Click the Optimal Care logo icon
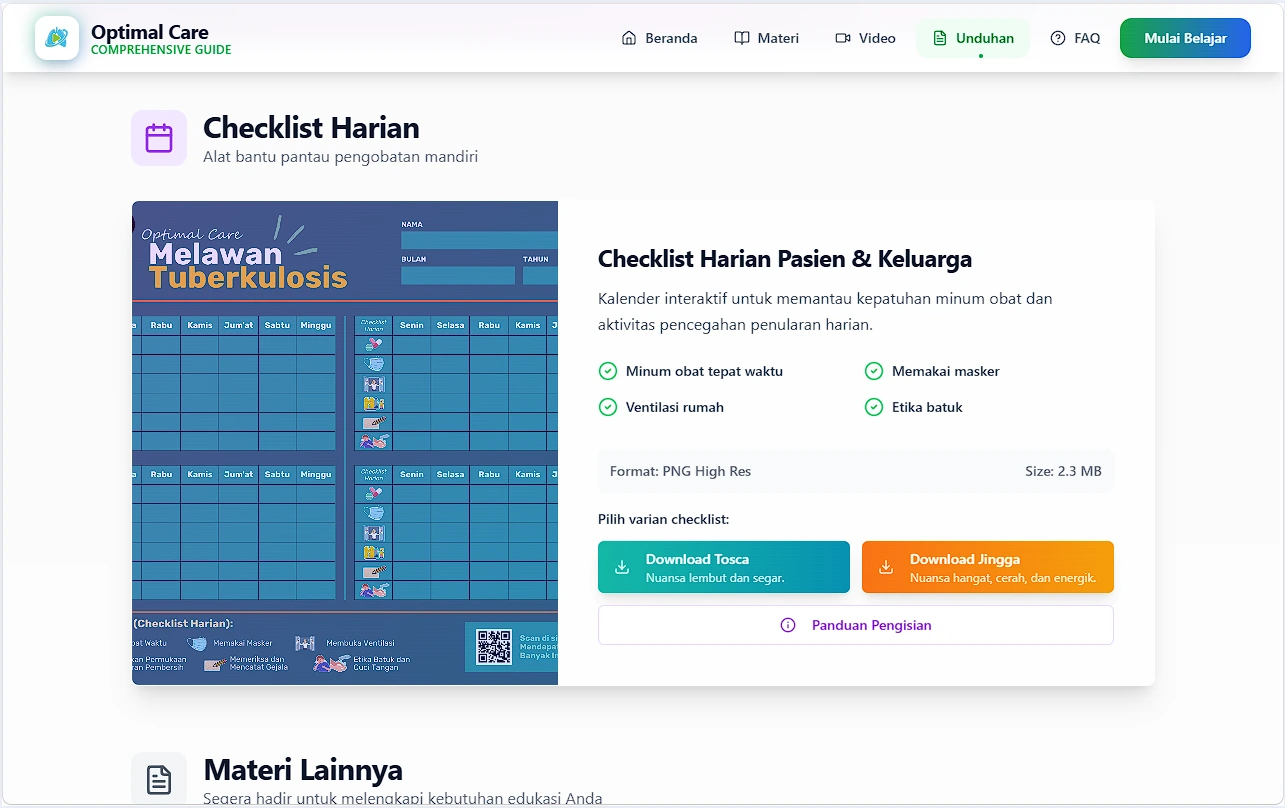The height and width of the screenshot is (808, 1285). click(x=57, y=38)
